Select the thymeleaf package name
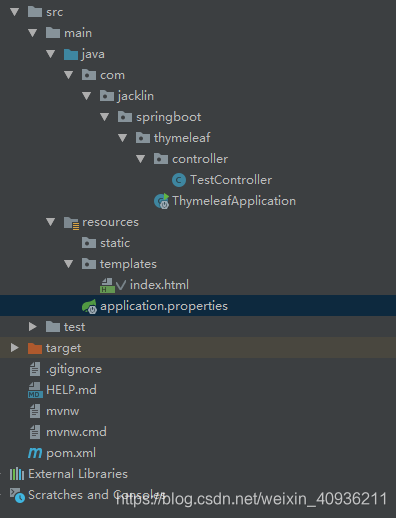 tap(182, 138)
